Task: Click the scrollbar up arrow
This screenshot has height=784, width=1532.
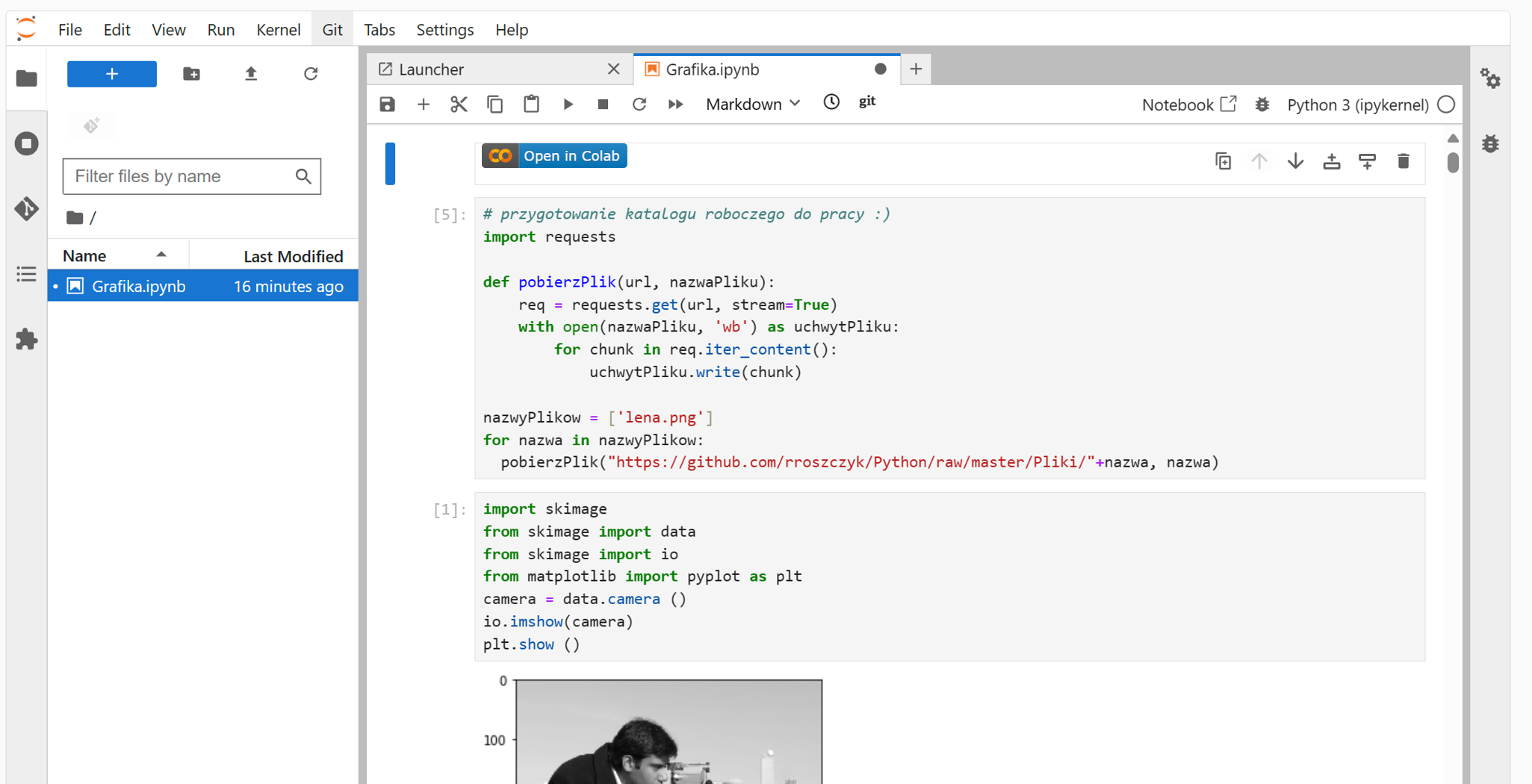Action: point(1453,138)
